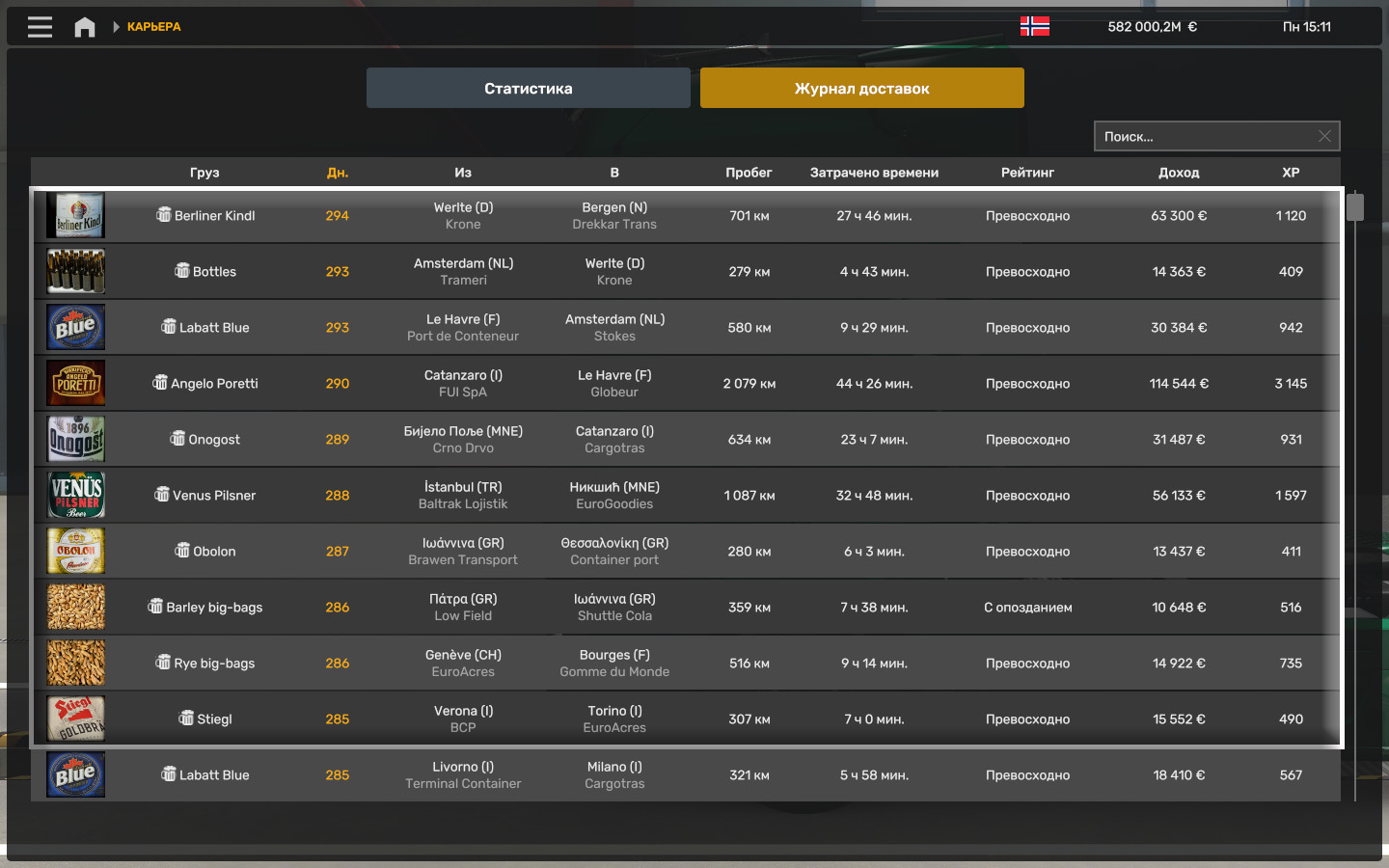Click the cargo icon beside Venus Pilsner

click(162, 494)
